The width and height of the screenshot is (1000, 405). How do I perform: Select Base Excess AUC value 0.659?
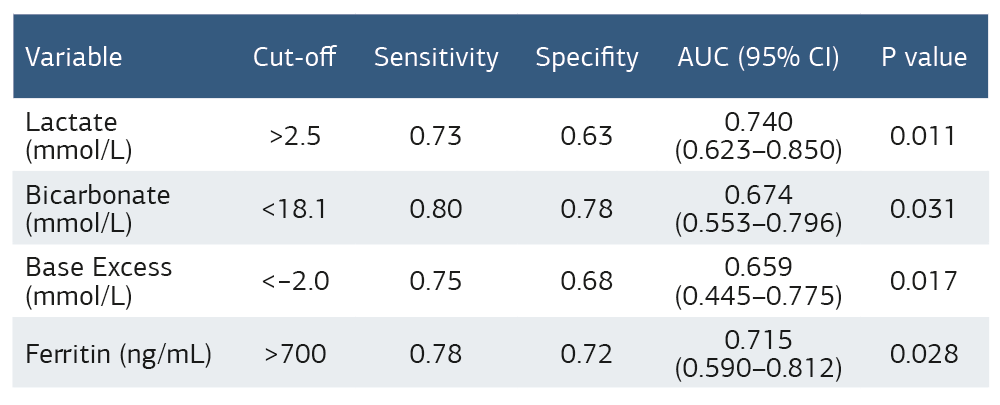(x=758, y=268)
